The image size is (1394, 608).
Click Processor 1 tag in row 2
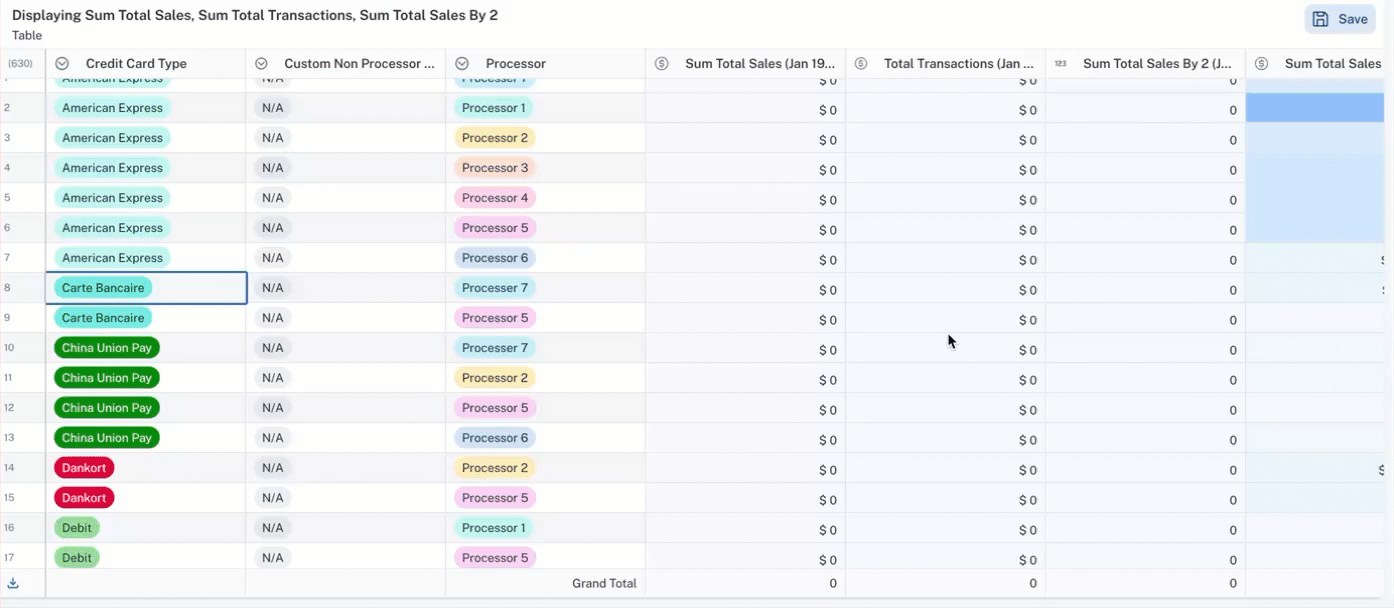pyautogui.click(x=494, y=108)
